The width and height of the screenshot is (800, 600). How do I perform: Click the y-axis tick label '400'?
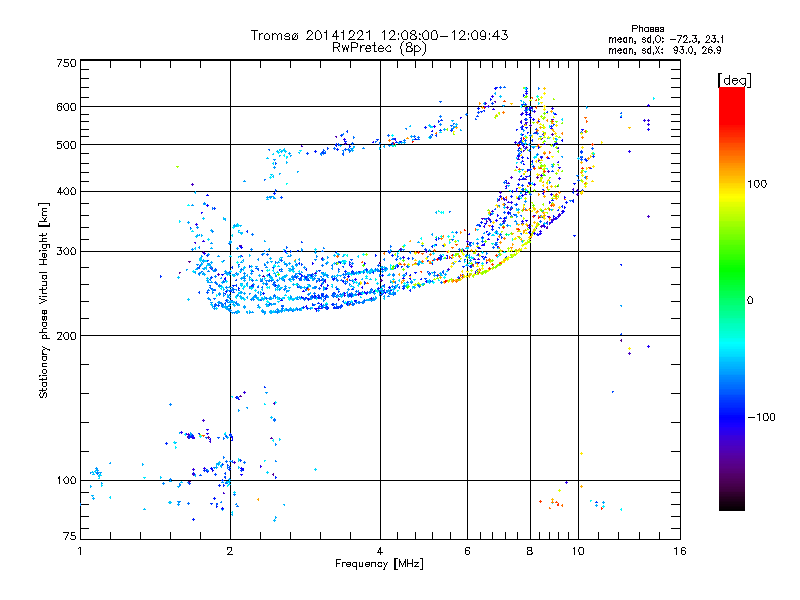66,192
